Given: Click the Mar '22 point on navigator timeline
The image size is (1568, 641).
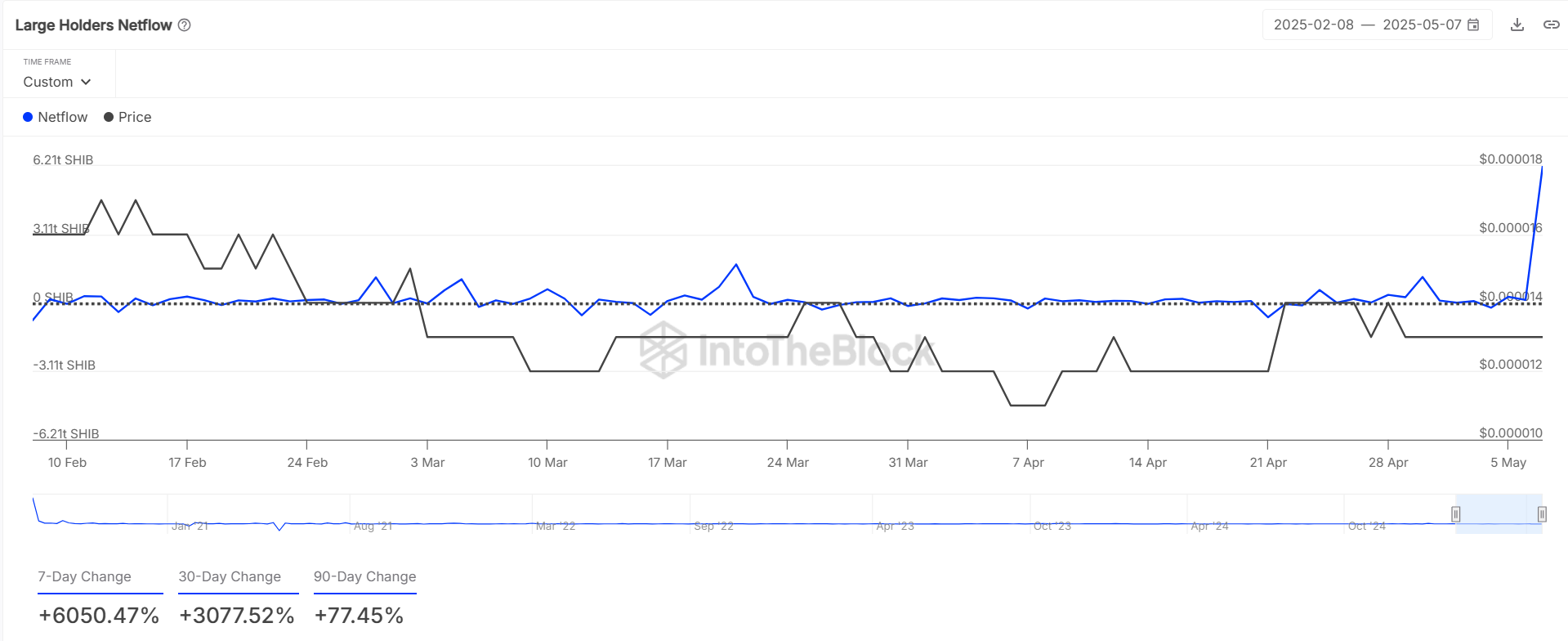Looking at the screenshot, I should click(x=555, y=526).
